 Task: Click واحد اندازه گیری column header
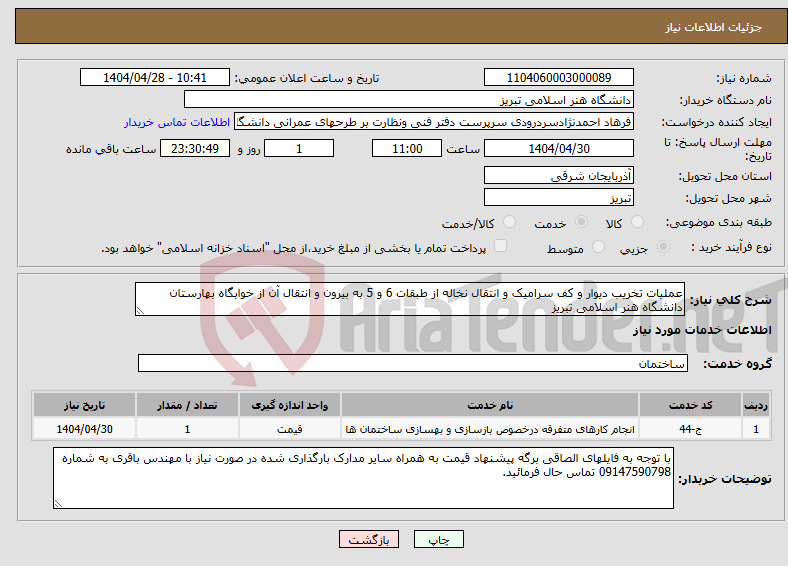click(289, 405)
